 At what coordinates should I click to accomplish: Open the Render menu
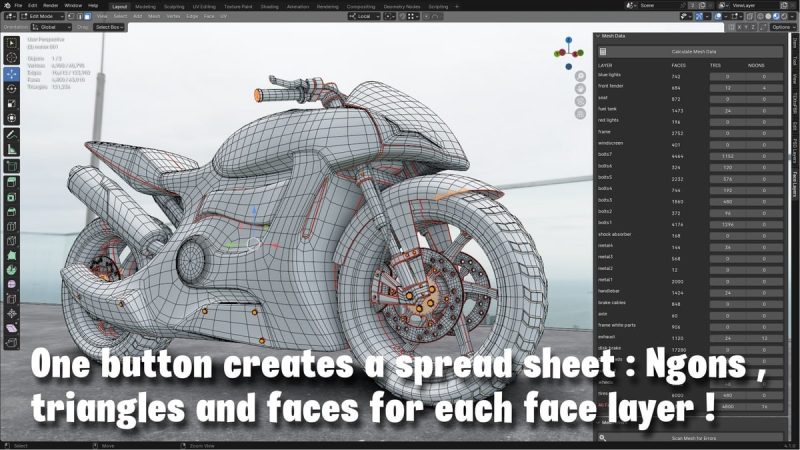click(x=52, y=5)
